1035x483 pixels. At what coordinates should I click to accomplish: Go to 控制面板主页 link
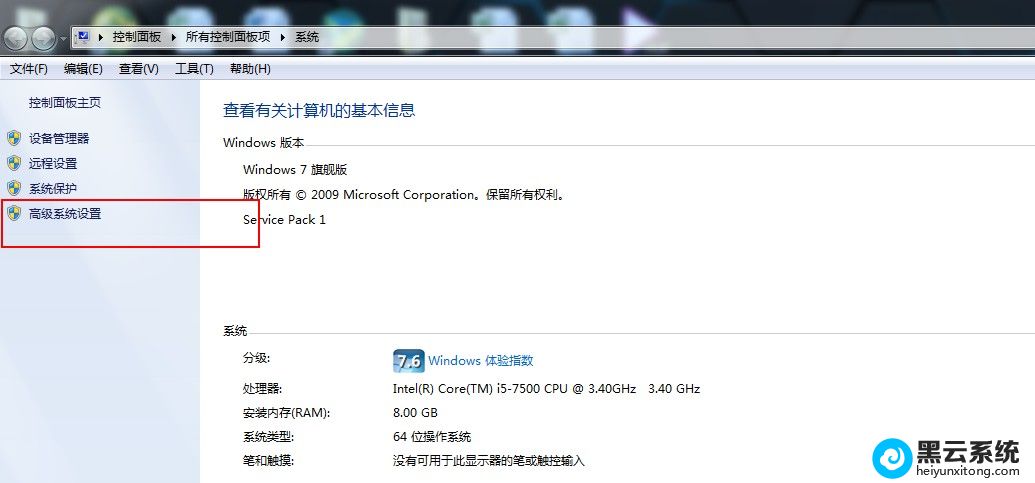tap(65, 102)
